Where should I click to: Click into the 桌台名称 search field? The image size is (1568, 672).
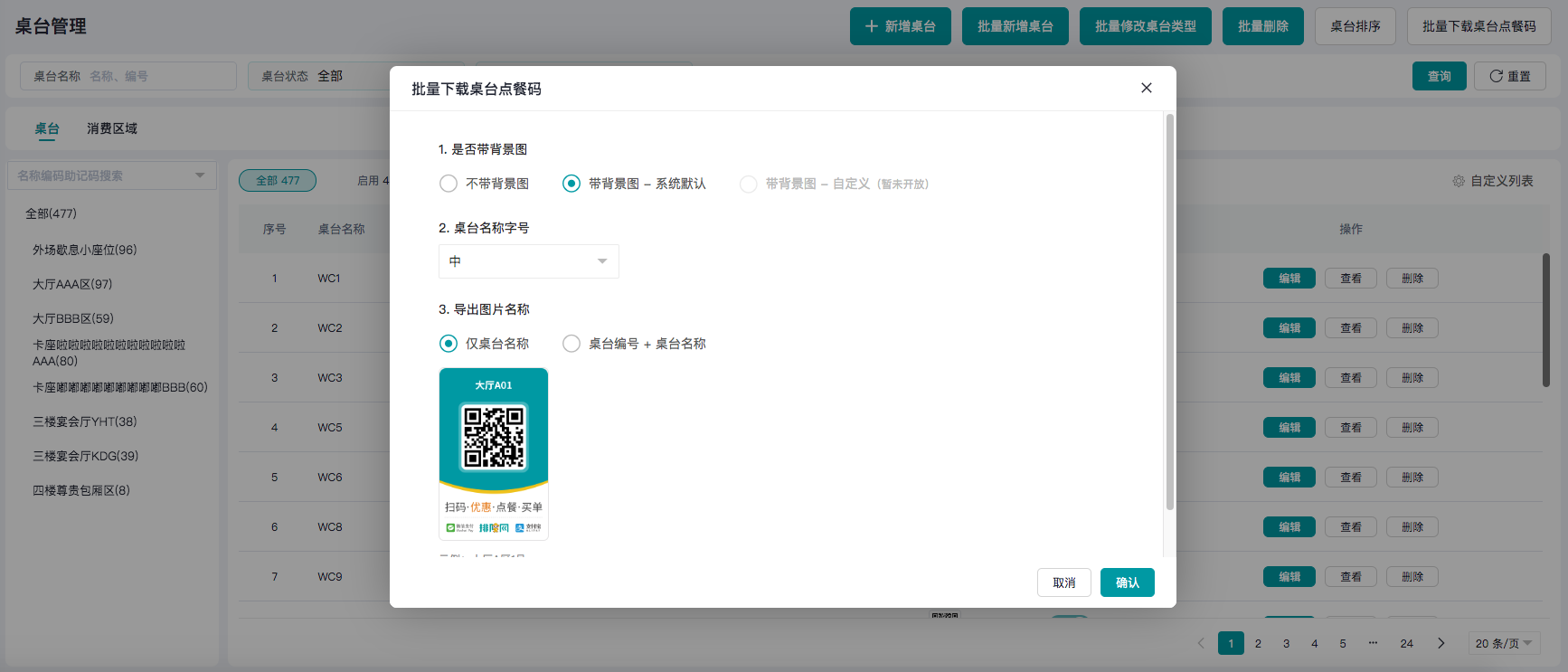coord(128,76)
